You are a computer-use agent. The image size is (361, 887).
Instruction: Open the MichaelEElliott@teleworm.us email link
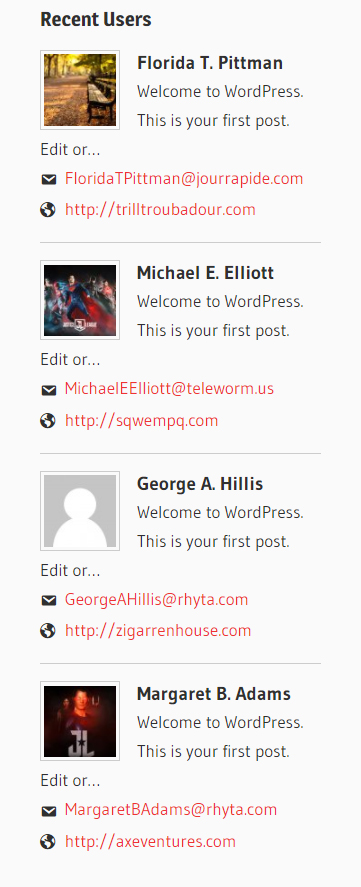coord(169,389)
